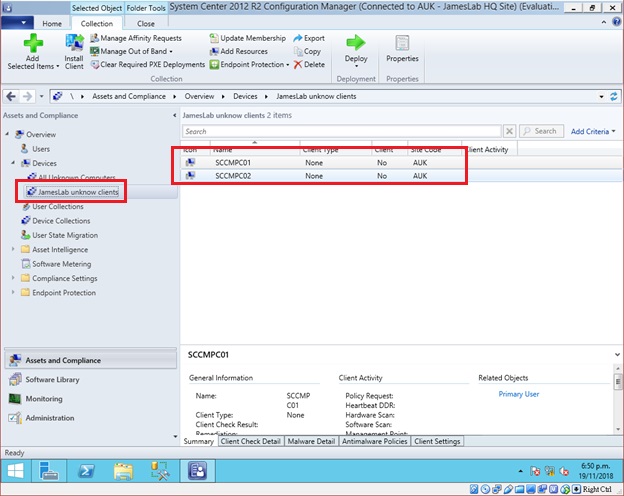
Task: Expand the Endpoint Protection folder
Action: pyautogui.click(x=13, y=292)
